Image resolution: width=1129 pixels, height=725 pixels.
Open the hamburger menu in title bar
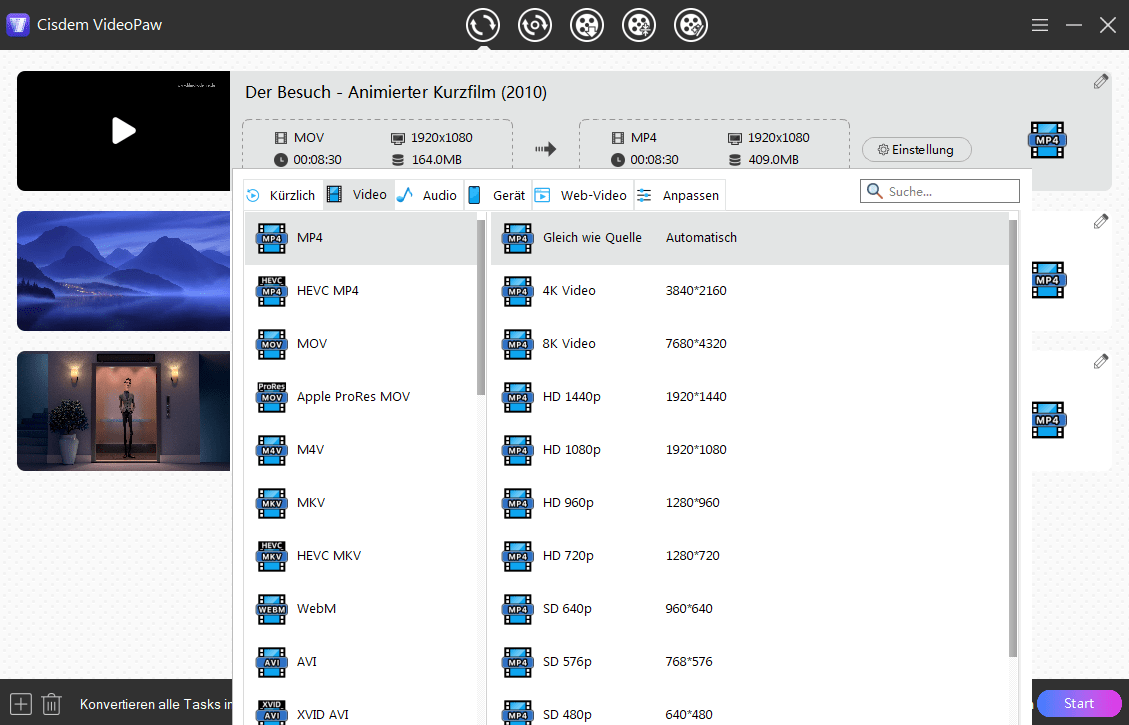[x=1040, y=25]
